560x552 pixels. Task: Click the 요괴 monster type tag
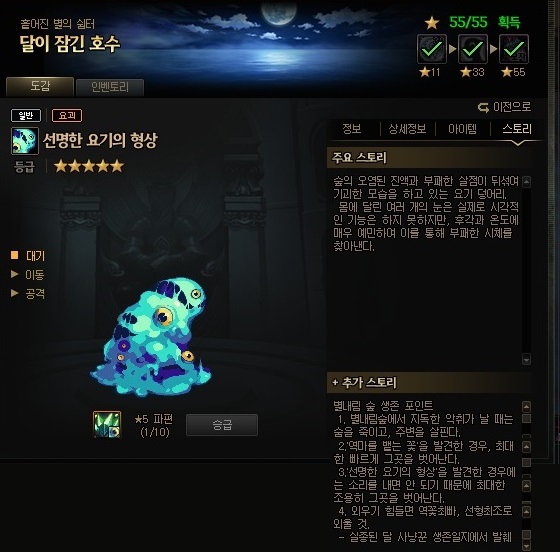coord(67,115)
